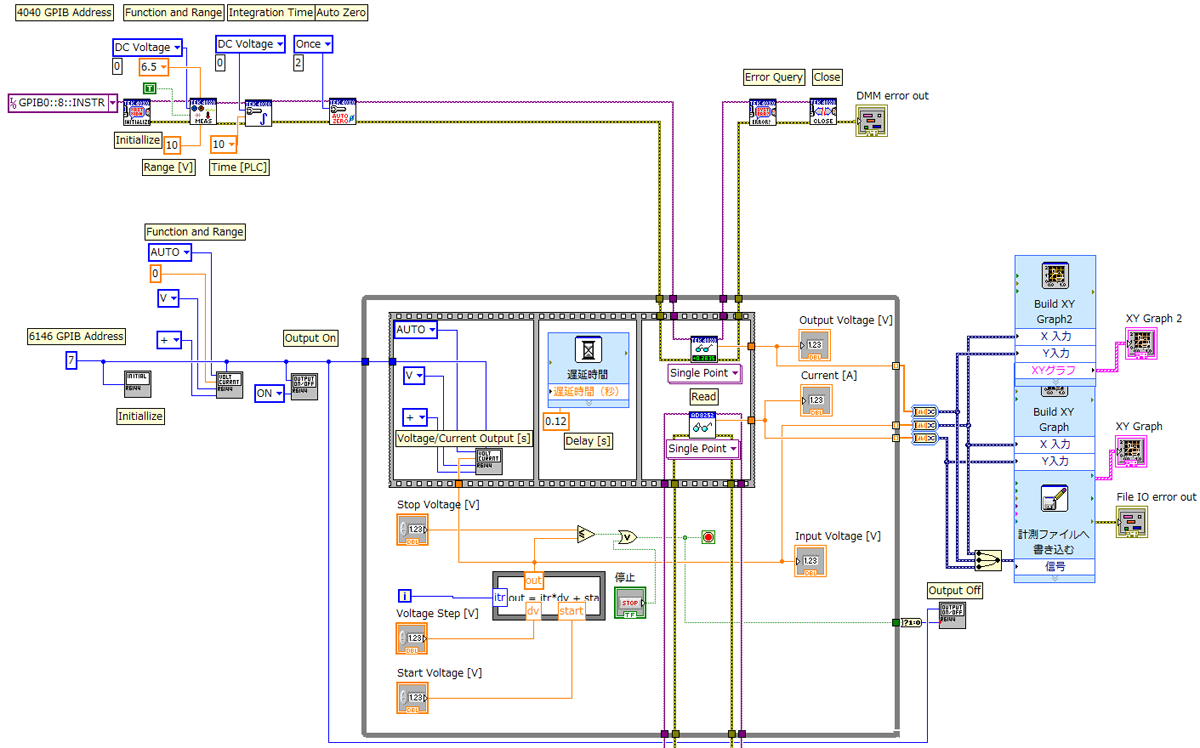Open the Once enum dropdown
The width and height of the screenshot is (1200, 748).
coord(327,44)
